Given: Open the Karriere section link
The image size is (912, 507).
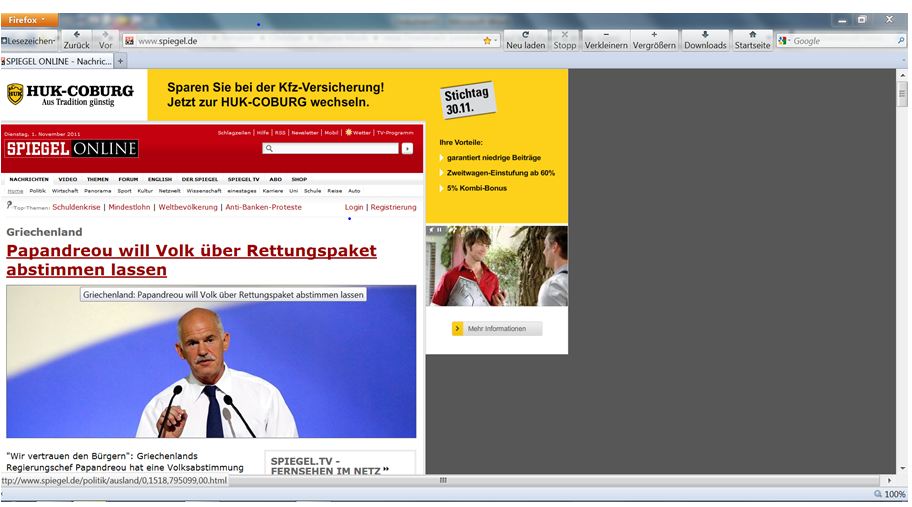Looking at the screenshot, I should click(273, 191).
